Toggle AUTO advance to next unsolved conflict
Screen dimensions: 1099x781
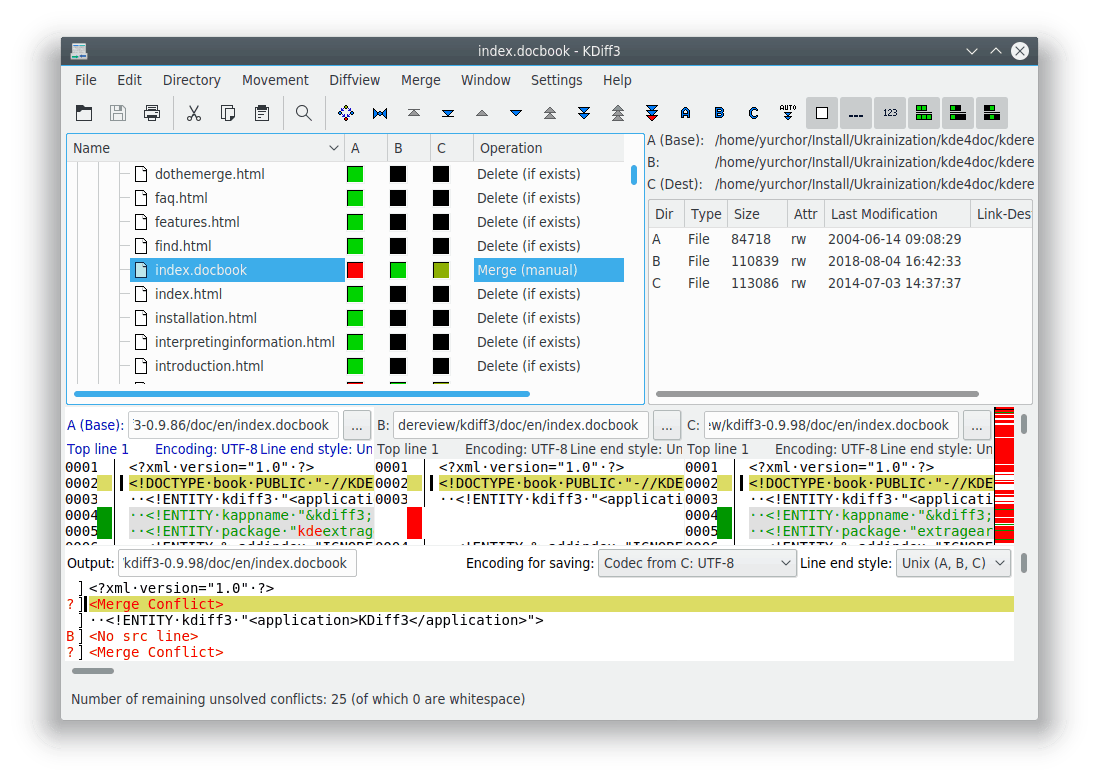click(788, 113)
